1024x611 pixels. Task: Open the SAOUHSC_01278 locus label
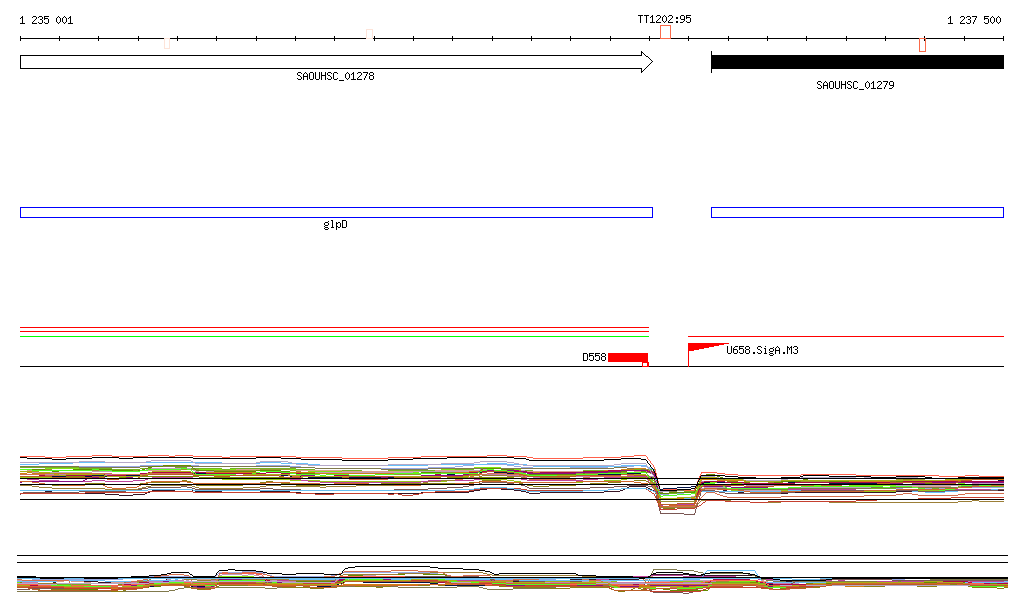coord(335,77)
